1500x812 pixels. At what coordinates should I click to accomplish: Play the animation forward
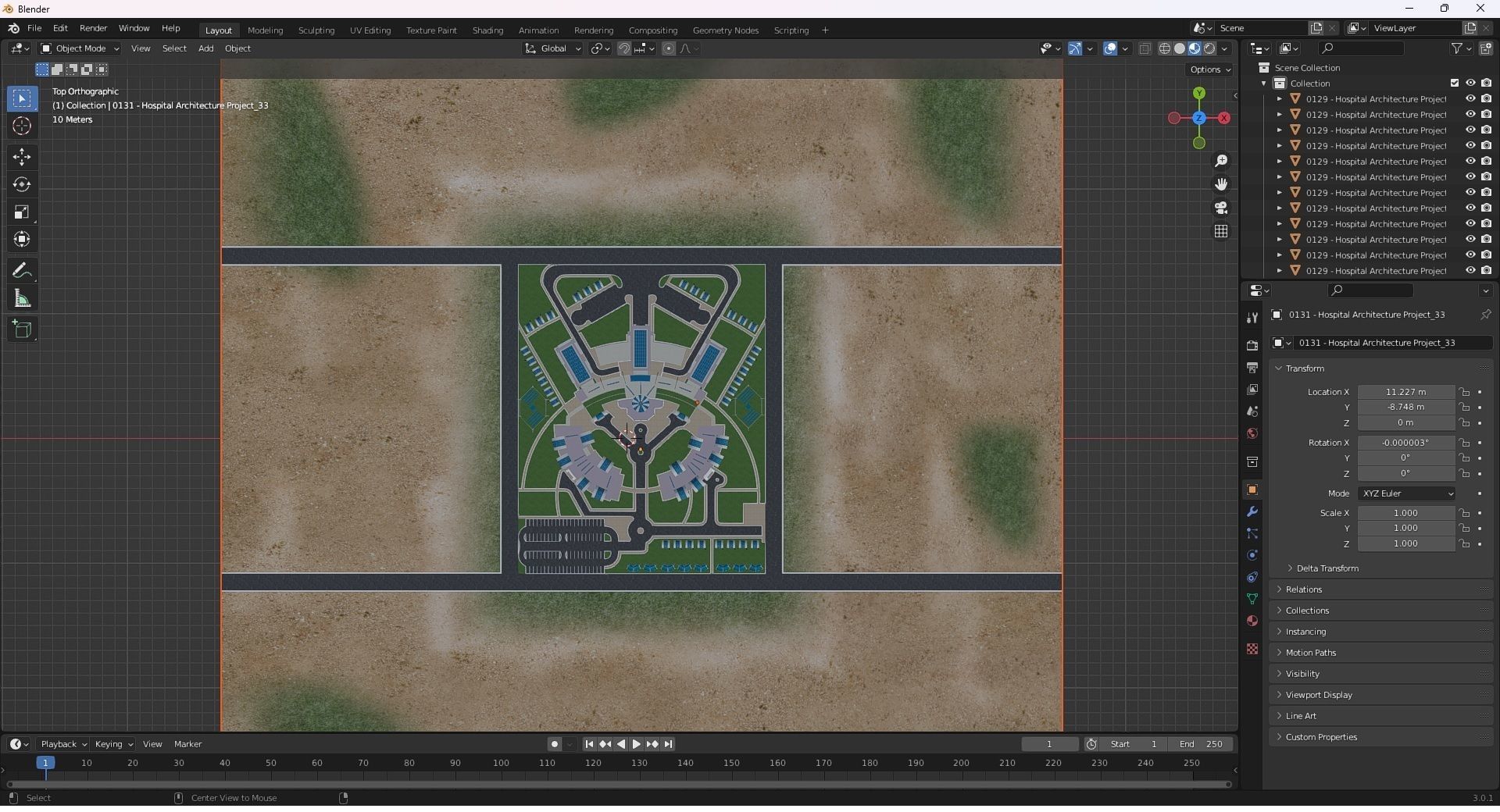pos(637,744)
